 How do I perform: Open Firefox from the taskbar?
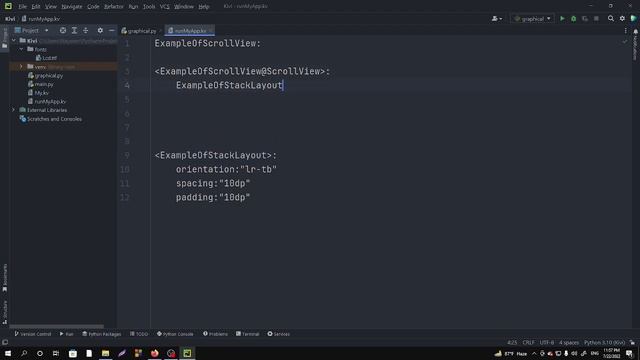pos(154,353)
